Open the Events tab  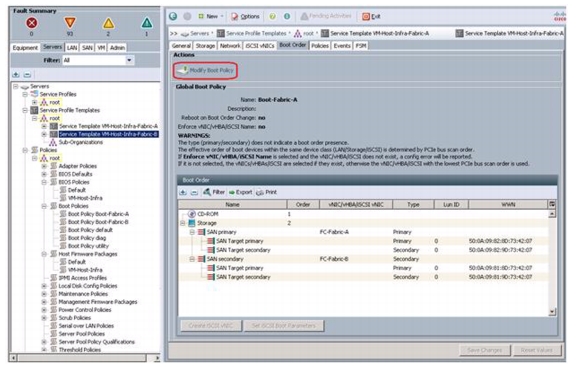point(342,46)
